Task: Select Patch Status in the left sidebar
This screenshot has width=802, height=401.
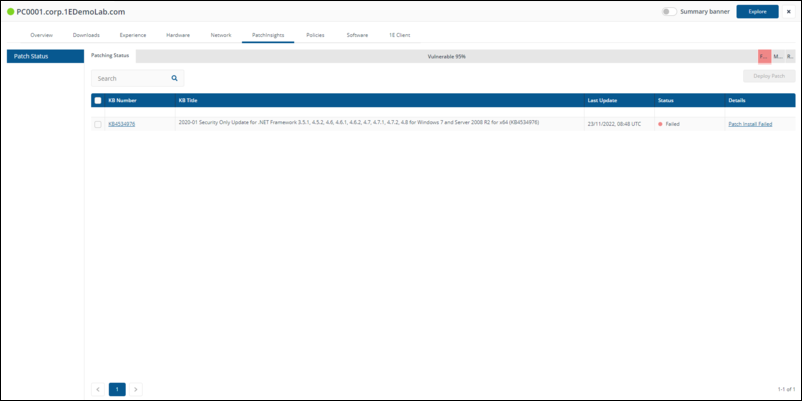Action: click(43, 56)
